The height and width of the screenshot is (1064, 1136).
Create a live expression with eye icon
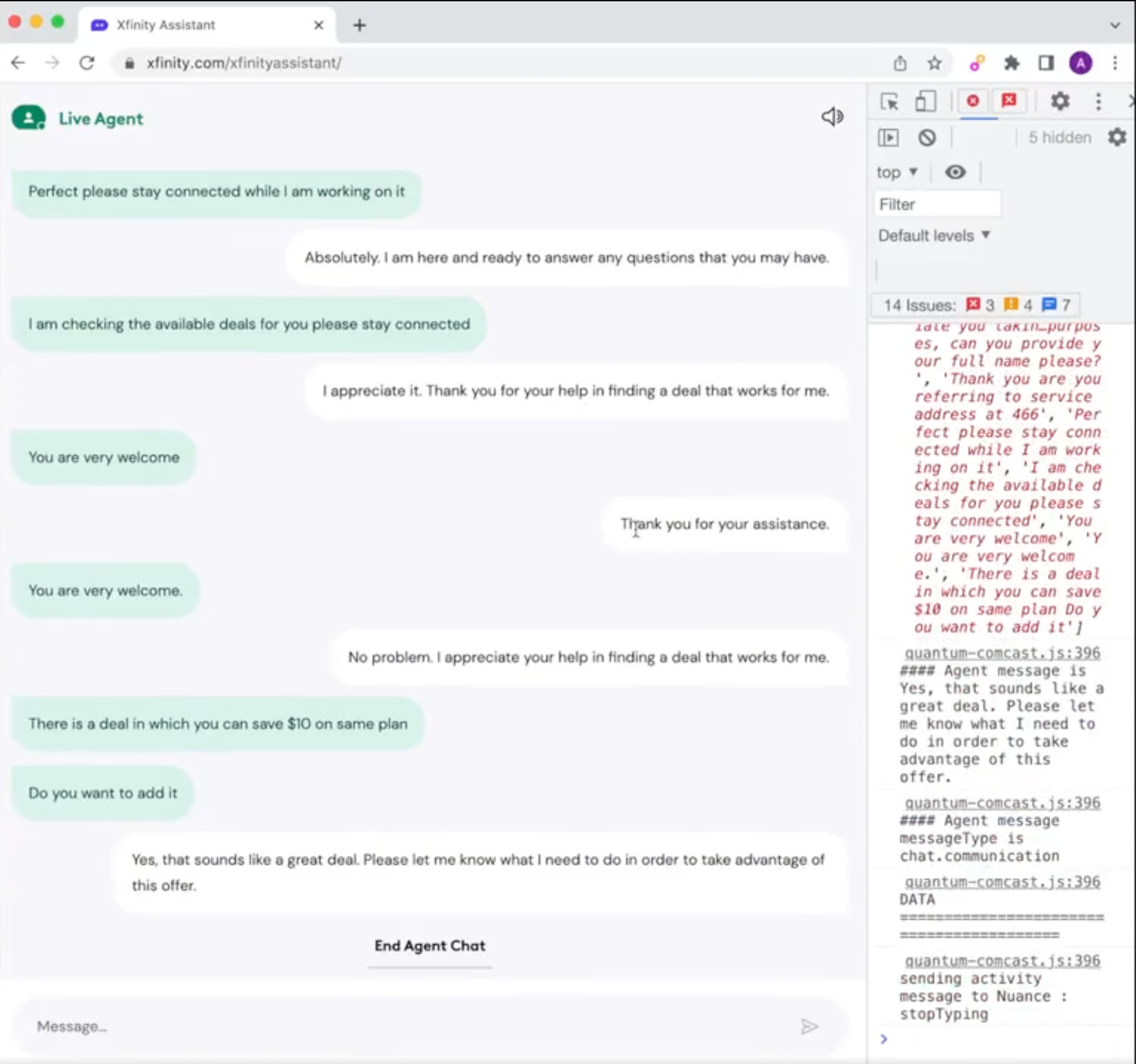pyautogui.click(x=955, y=172)
